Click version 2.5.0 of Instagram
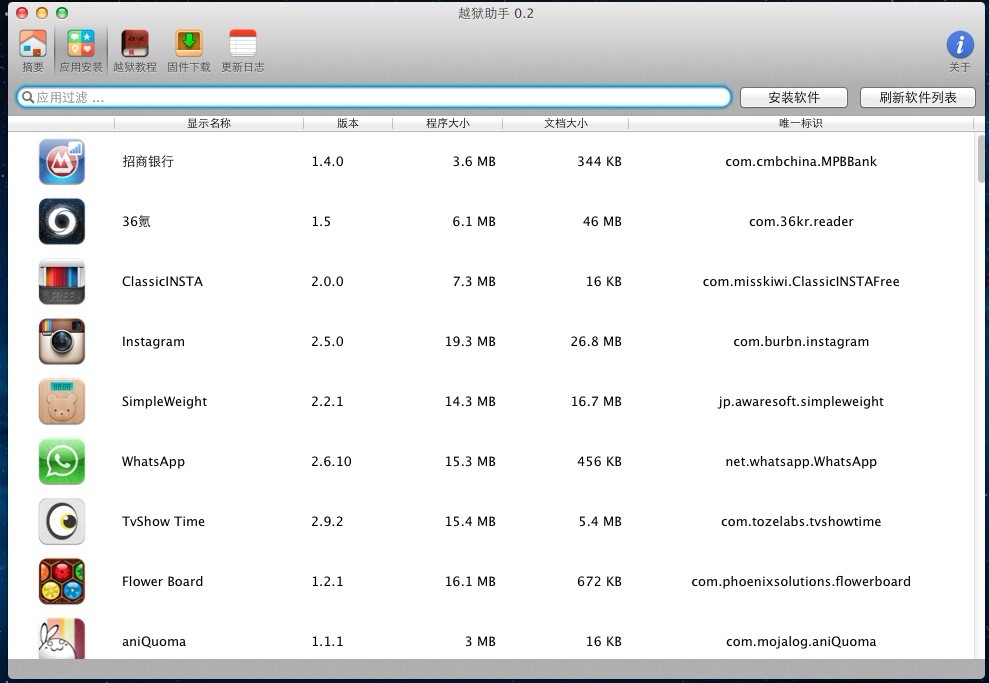This screenshot has width=989, height=683. point(327,341)
